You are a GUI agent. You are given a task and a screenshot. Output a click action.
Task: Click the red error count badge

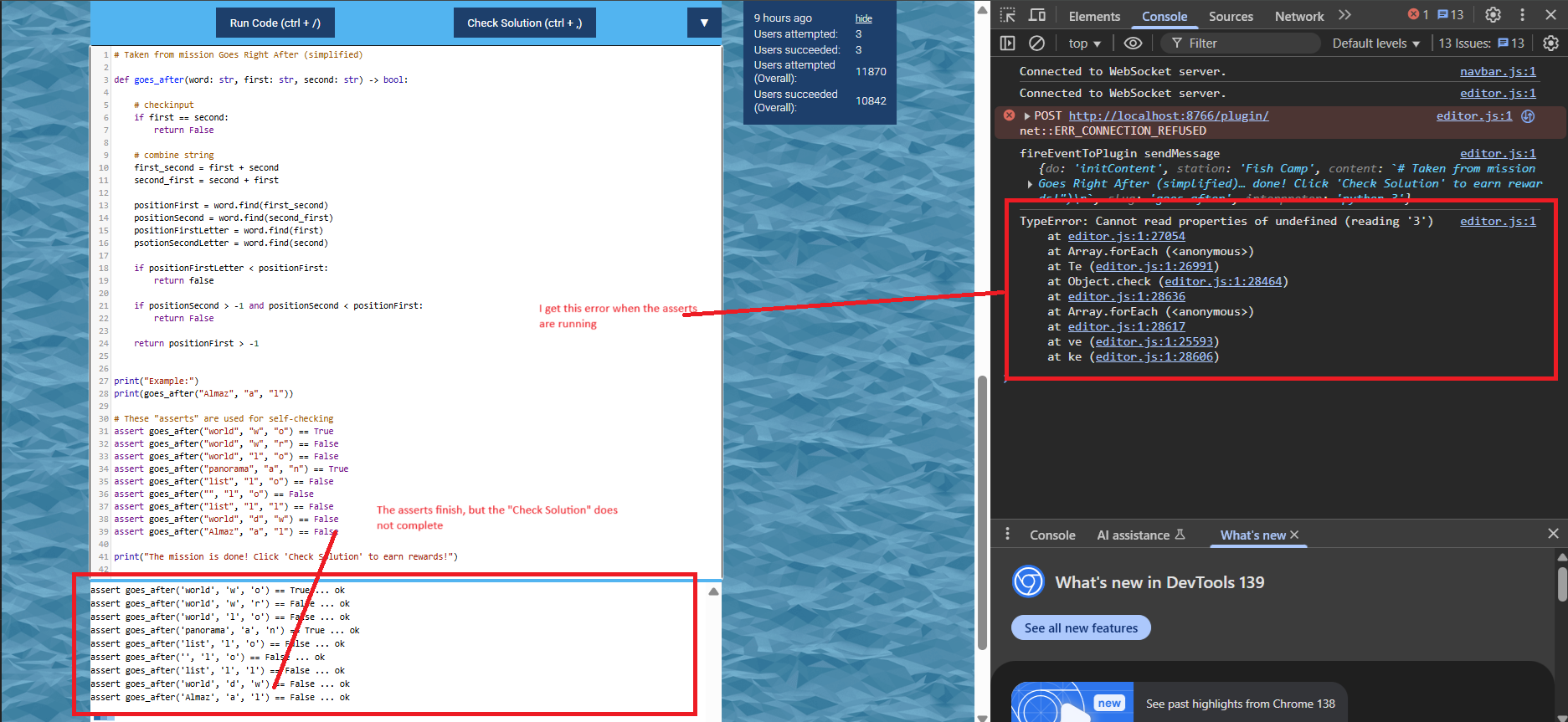tap(1418, 15)
